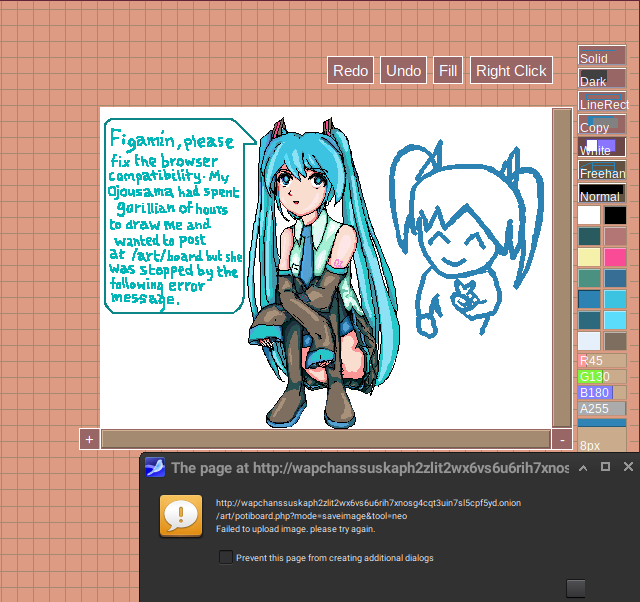Activate the LineRect shape tool
The width and height of the screenshot is (640, 602).
601,103
